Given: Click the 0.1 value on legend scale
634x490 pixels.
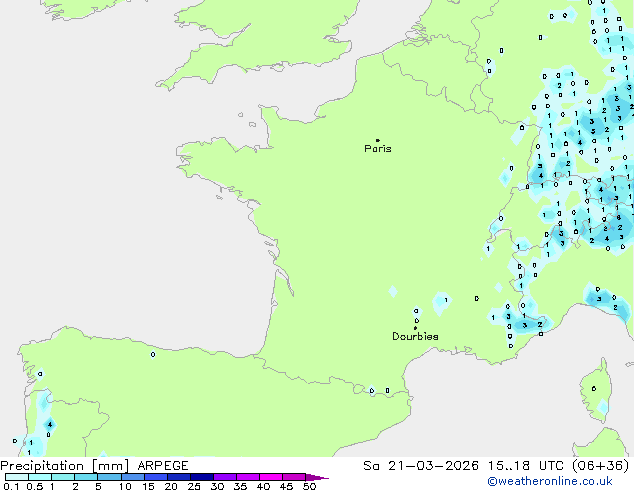Looking at the screenshot, I should click(x=10, y=486).
